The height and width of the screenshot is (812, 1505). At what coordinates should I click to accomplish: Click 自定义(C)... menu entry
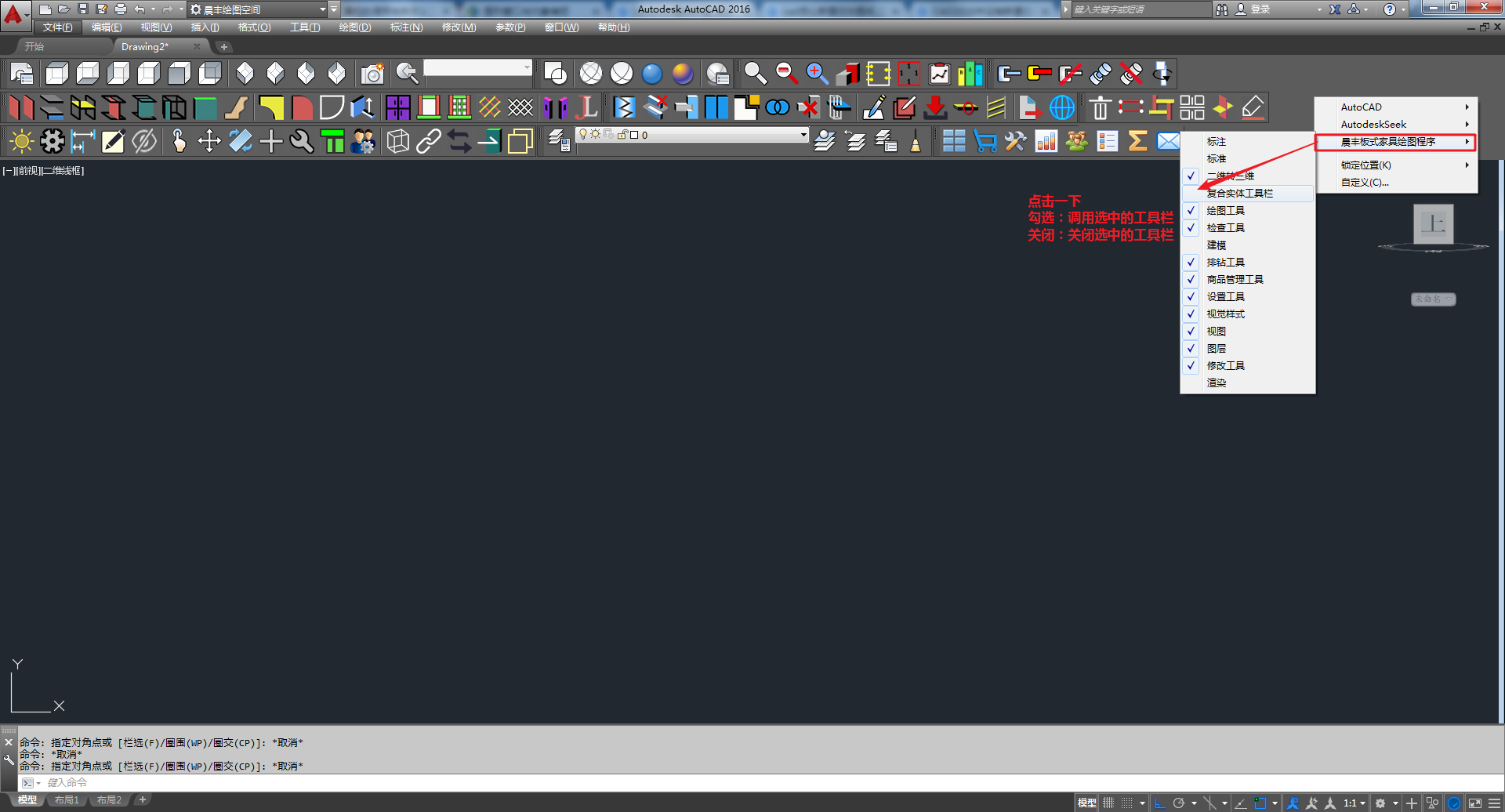1396,183
